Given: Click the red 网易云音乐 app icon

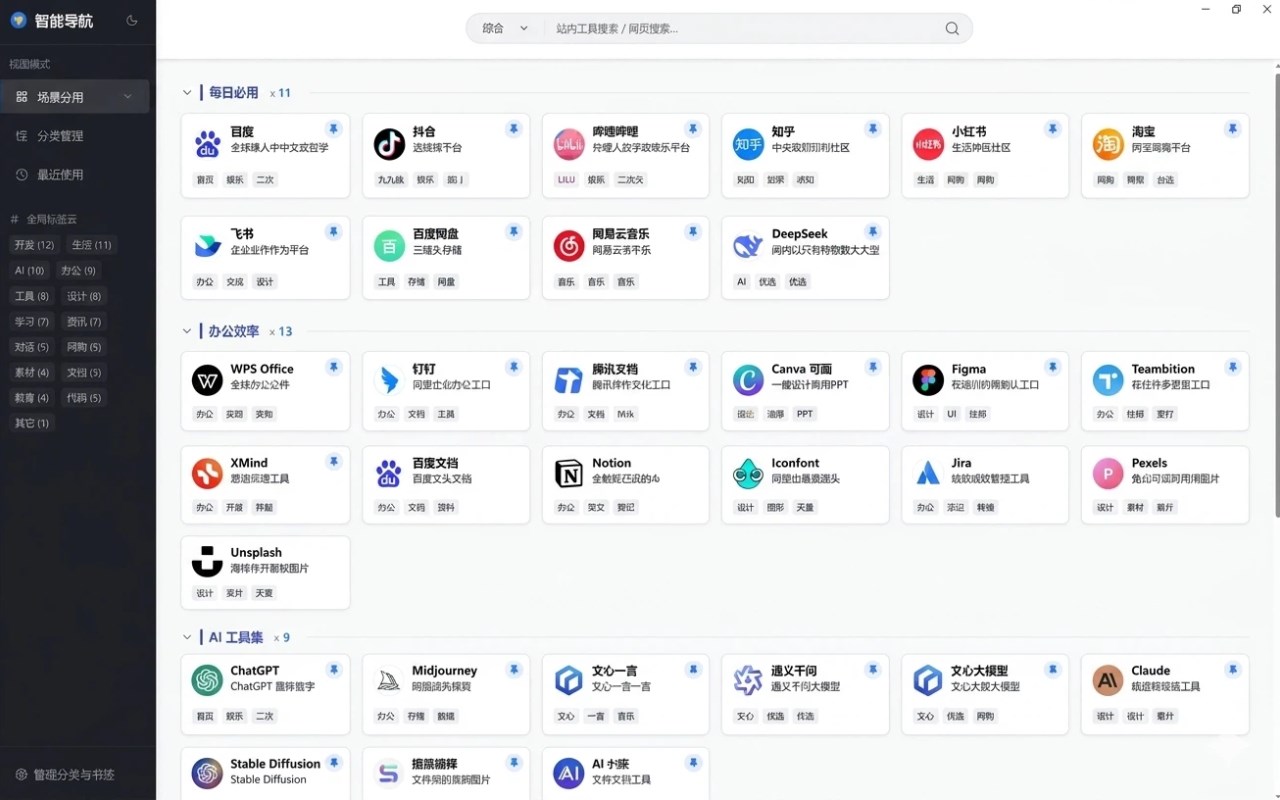Looking at the screenshot, I should click(x=569, y=246).
